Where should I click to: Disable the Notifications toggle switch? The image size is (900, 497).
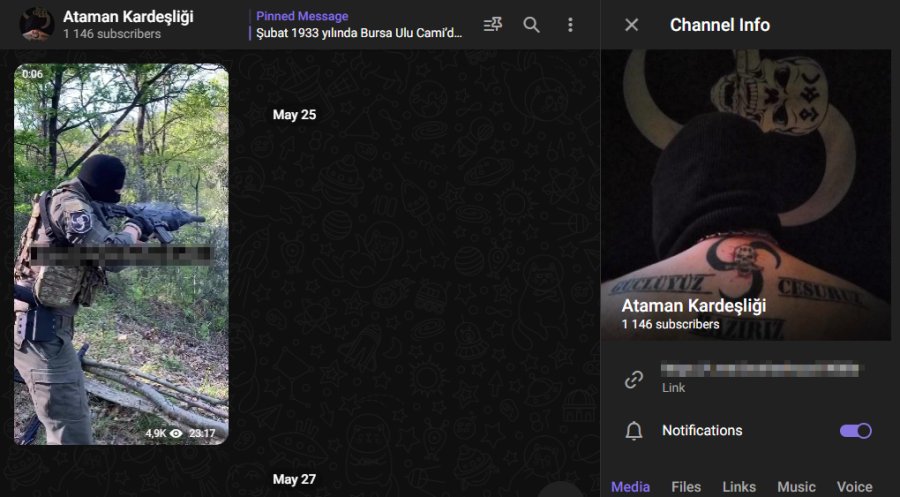[856, 430]
